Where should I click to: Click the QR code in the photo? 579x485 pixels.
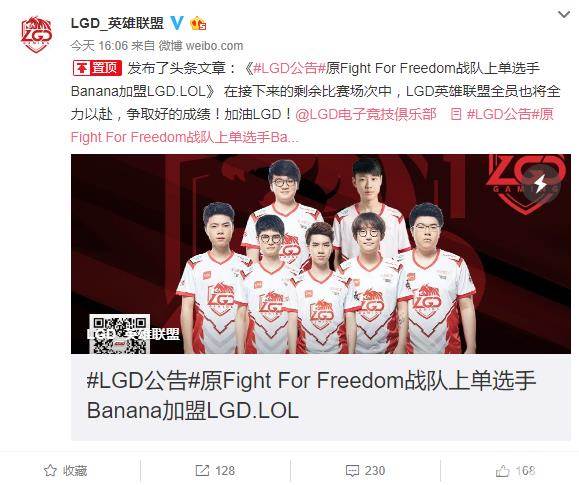pos(119,334)
